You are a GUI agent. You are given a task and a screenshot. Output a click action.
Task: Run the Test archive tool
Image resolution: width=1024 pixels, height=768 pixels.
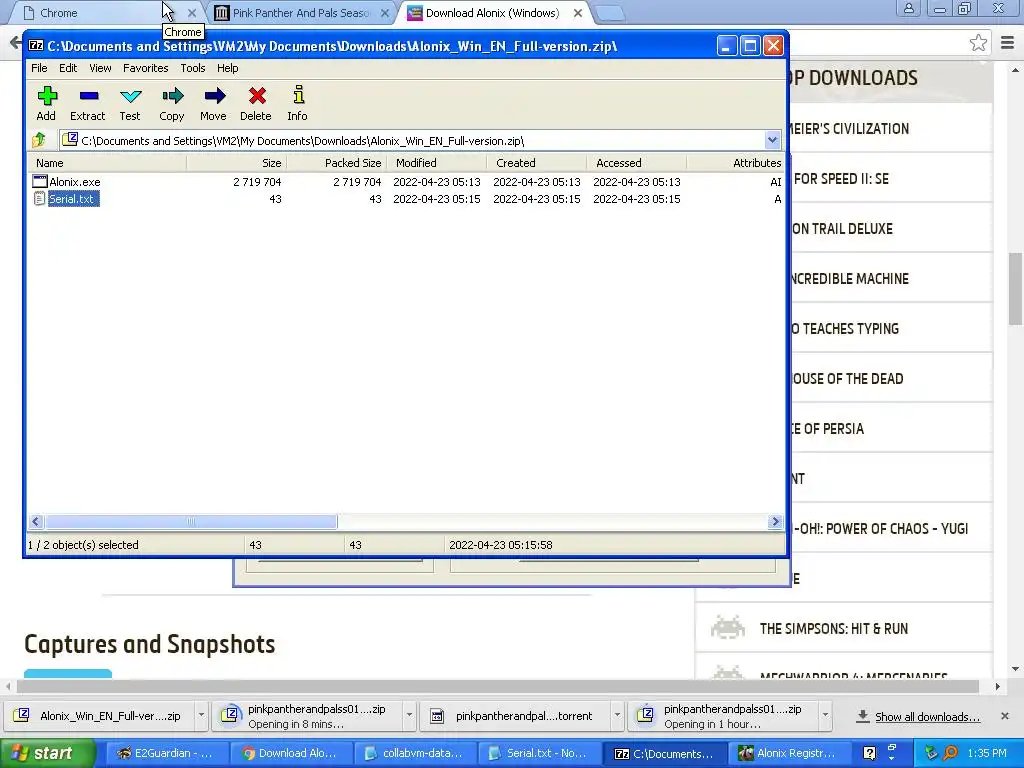tap(131, 96)
